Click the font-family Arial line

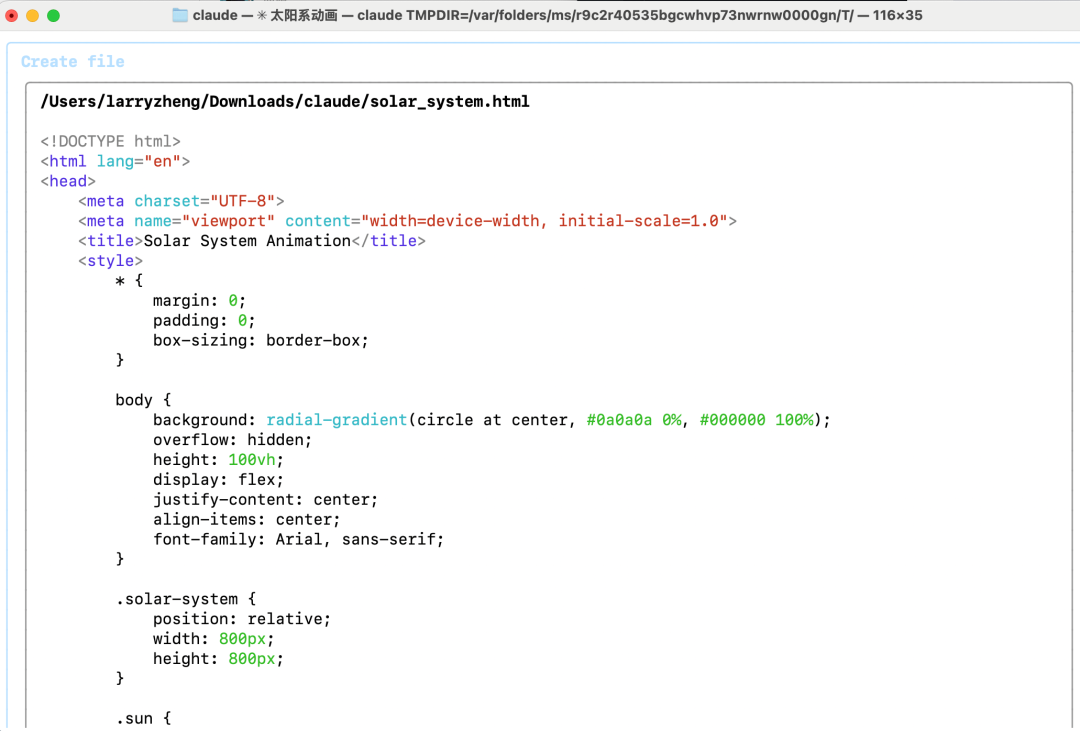[298, 539]
